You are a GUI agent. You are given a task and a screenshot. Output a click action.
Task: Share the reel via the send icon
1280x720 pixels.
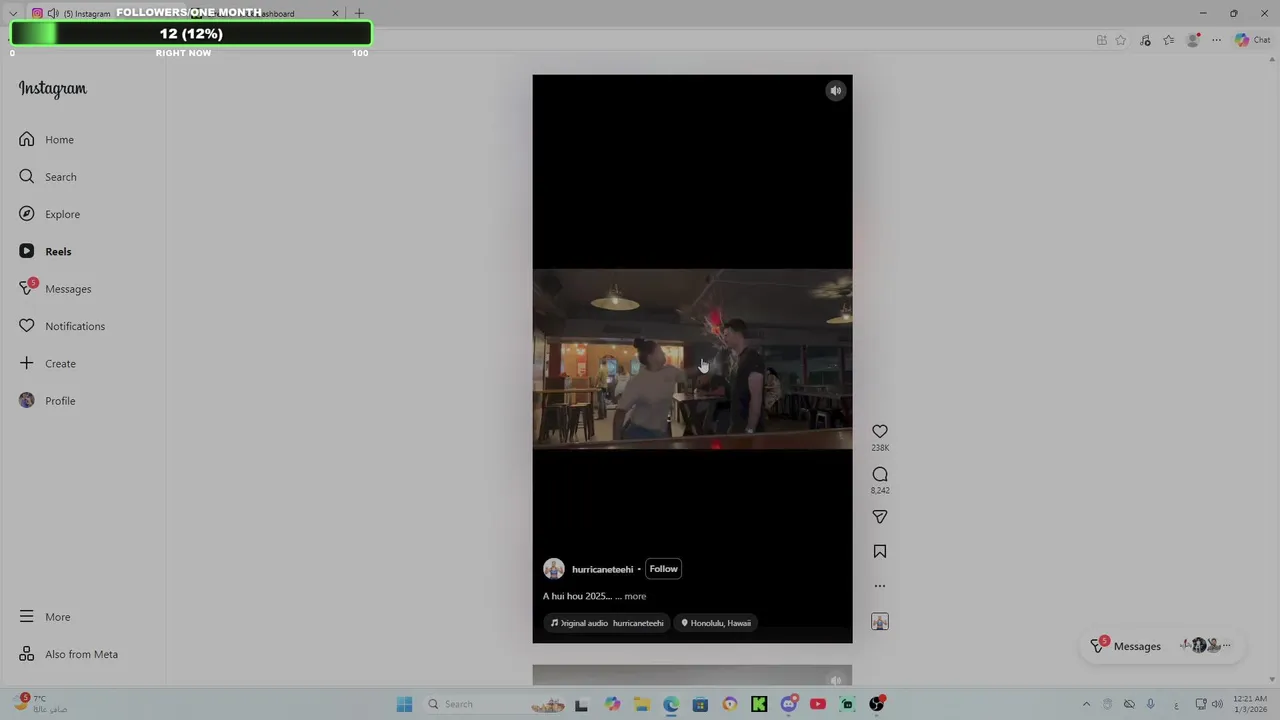coord(880,517)
